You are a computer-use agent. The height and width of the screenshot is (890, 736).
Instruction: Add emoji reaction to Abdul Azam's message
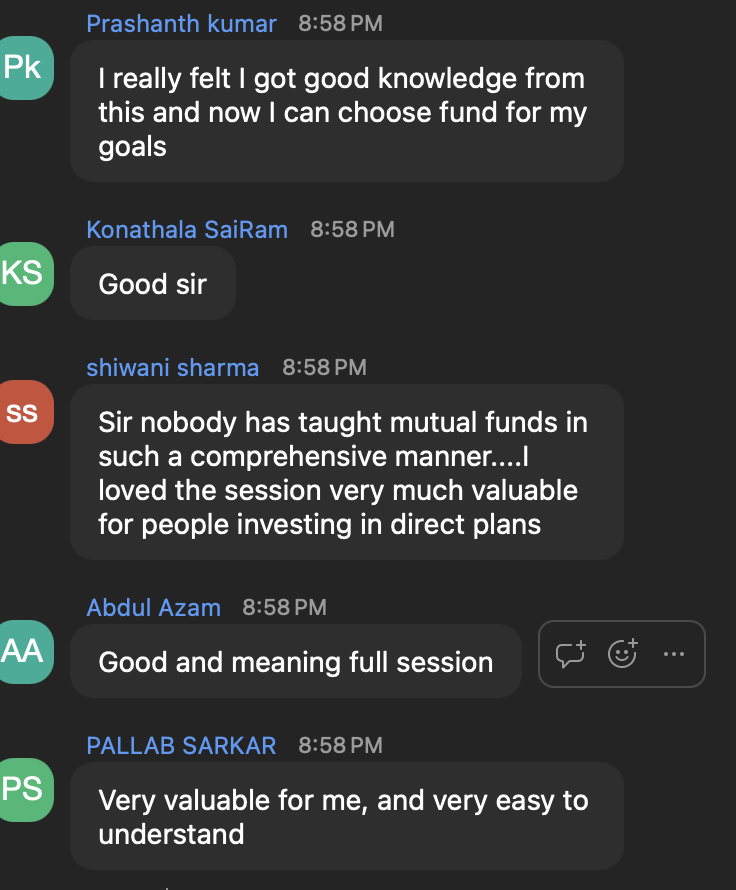point(623,654)
